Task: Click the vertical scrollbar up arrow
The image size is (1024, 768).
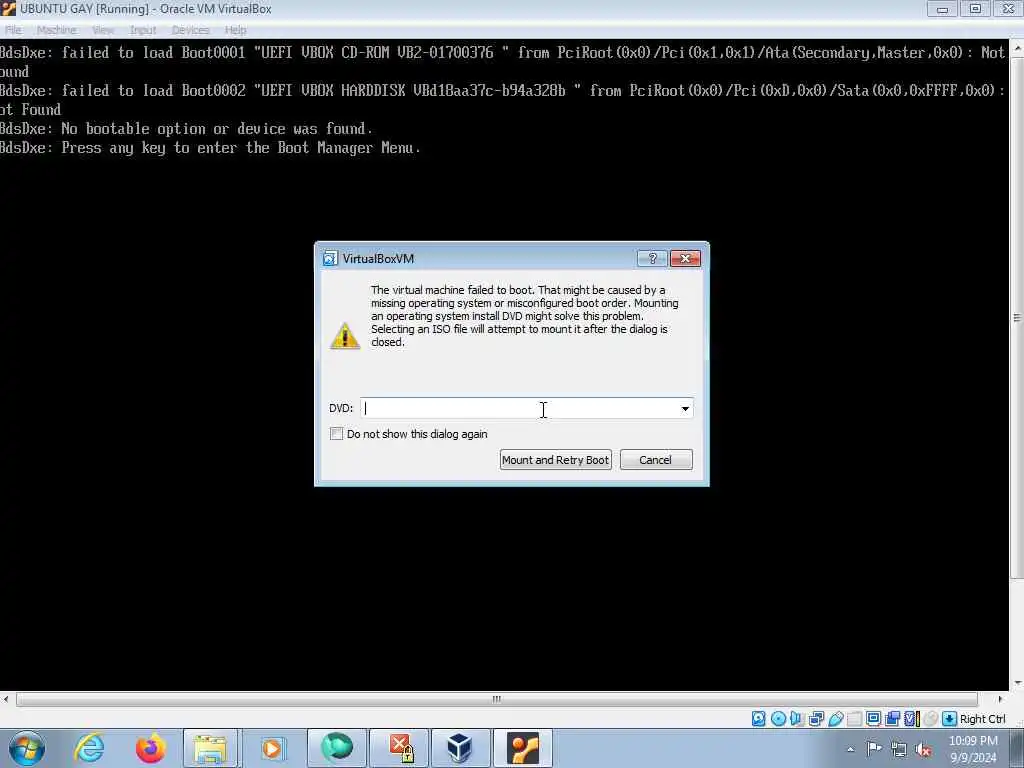Action: (1017, 48)
